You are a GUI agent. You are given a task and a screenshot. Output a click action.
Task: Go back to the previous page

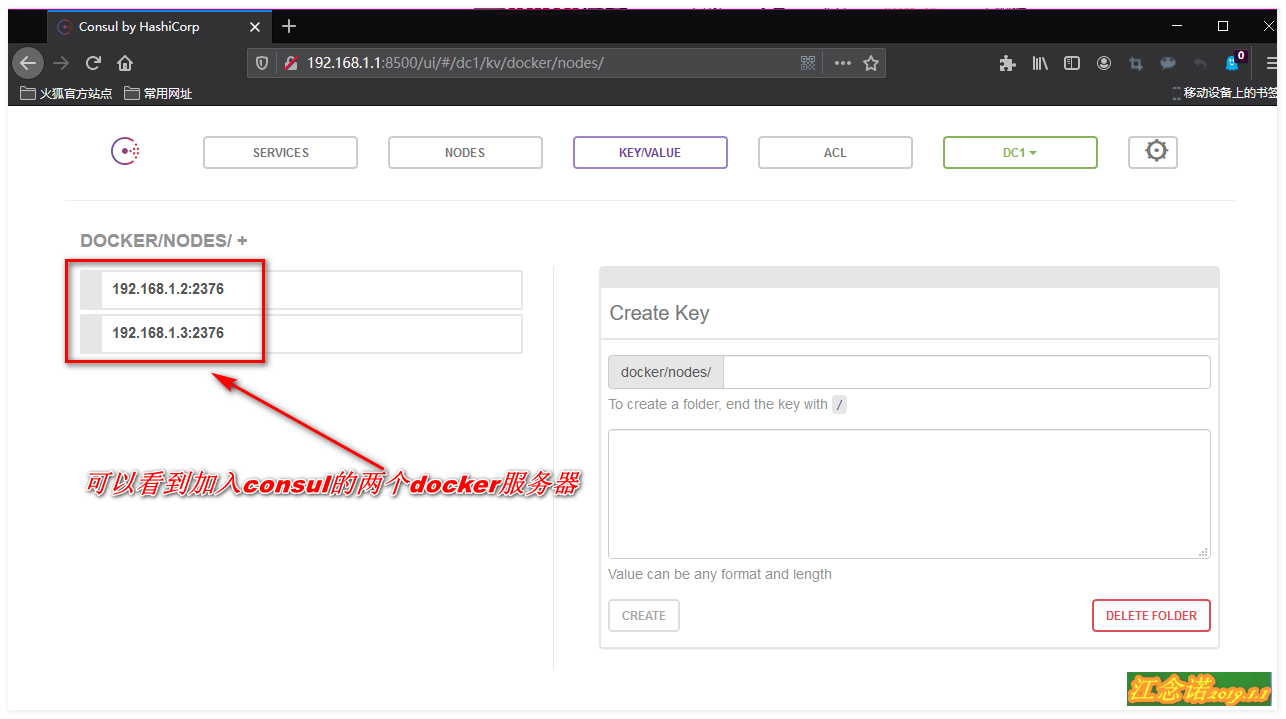28,63
